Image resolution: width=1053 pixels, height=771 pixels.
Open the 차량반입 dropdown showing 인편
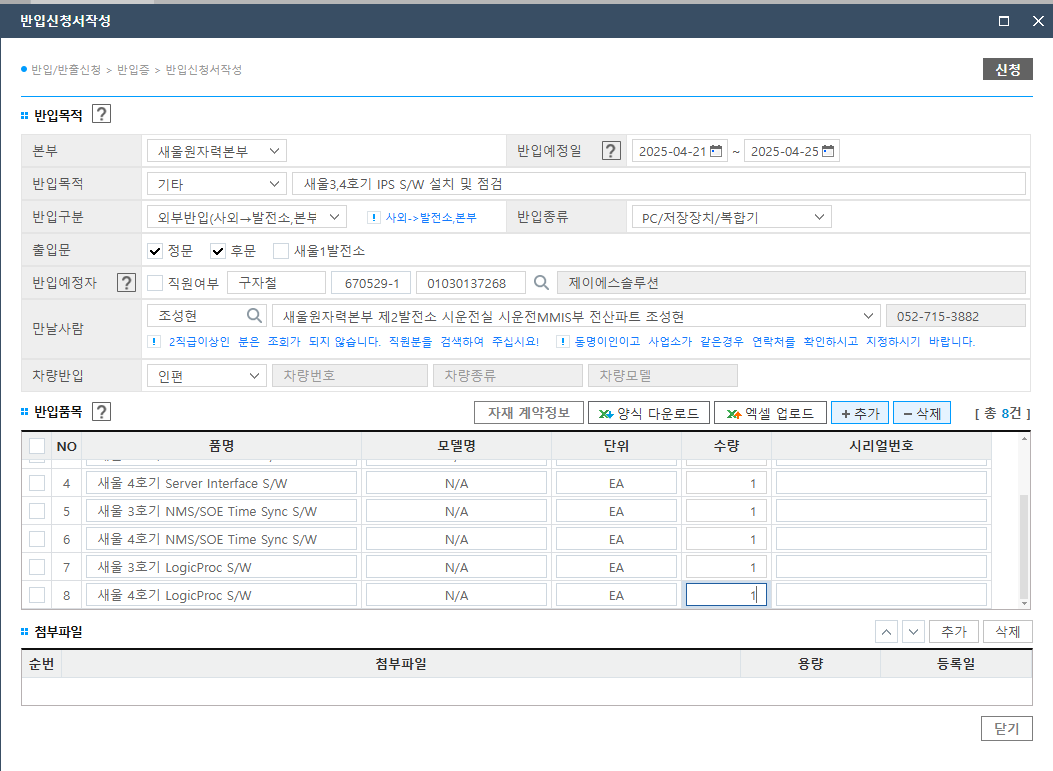coord(206,375)
